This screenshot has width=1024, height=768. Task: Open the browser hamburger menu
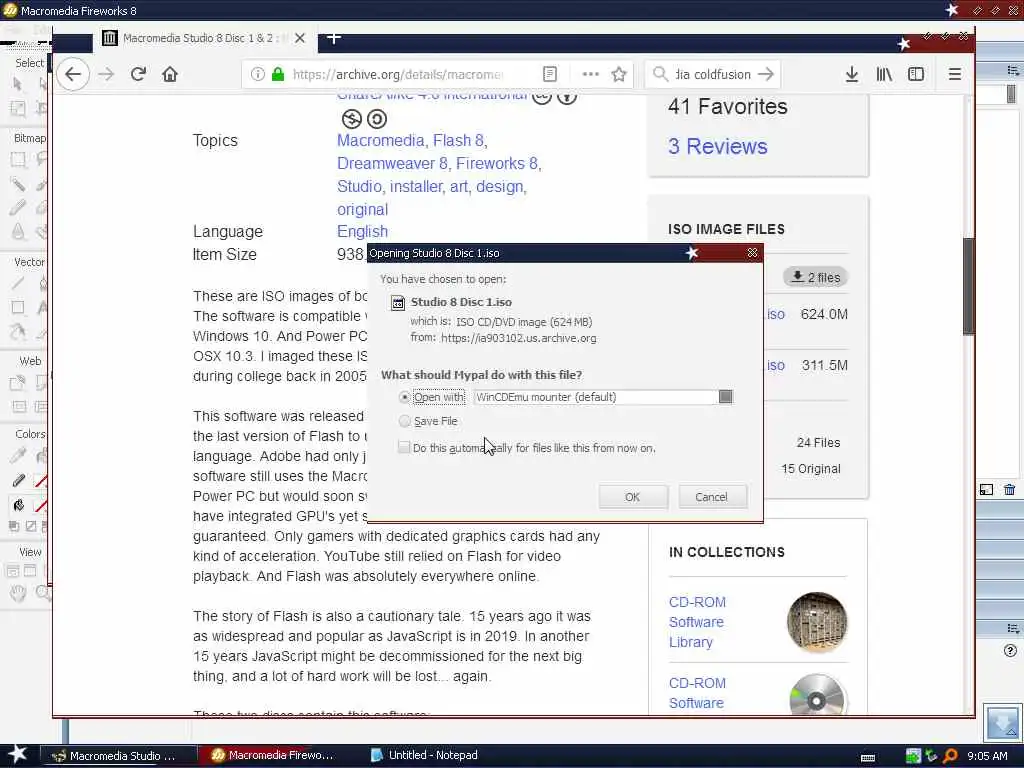955,74
